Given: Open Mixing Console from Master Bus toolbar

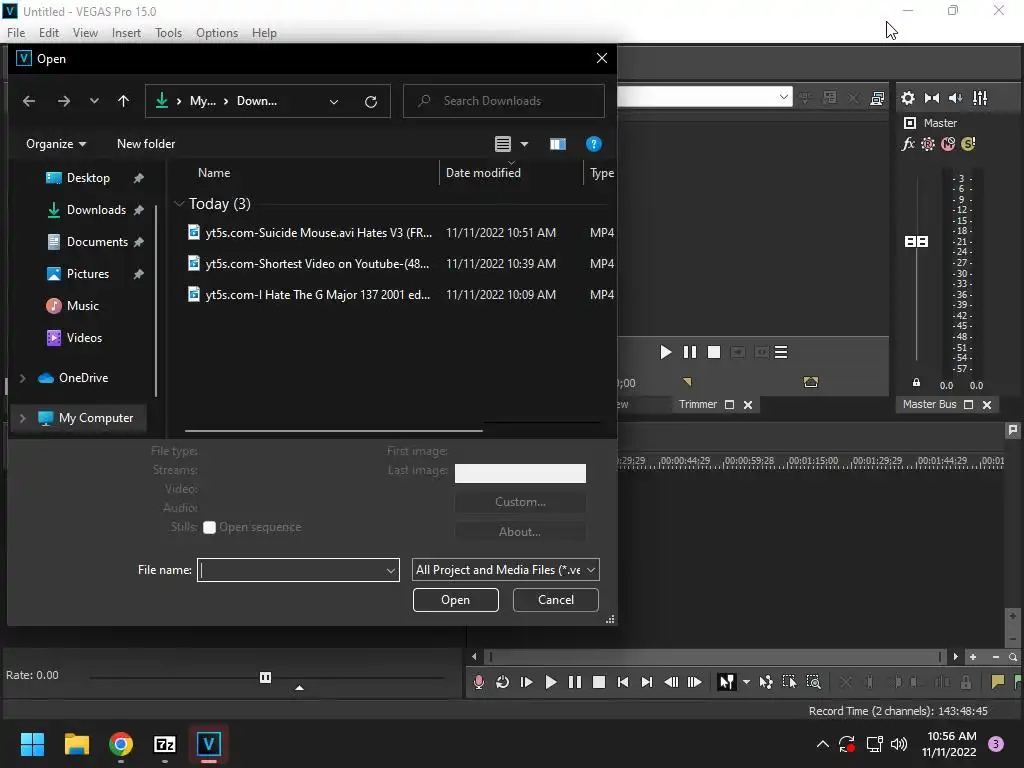Looking at the screenshot, I should [x=980, y=98].
